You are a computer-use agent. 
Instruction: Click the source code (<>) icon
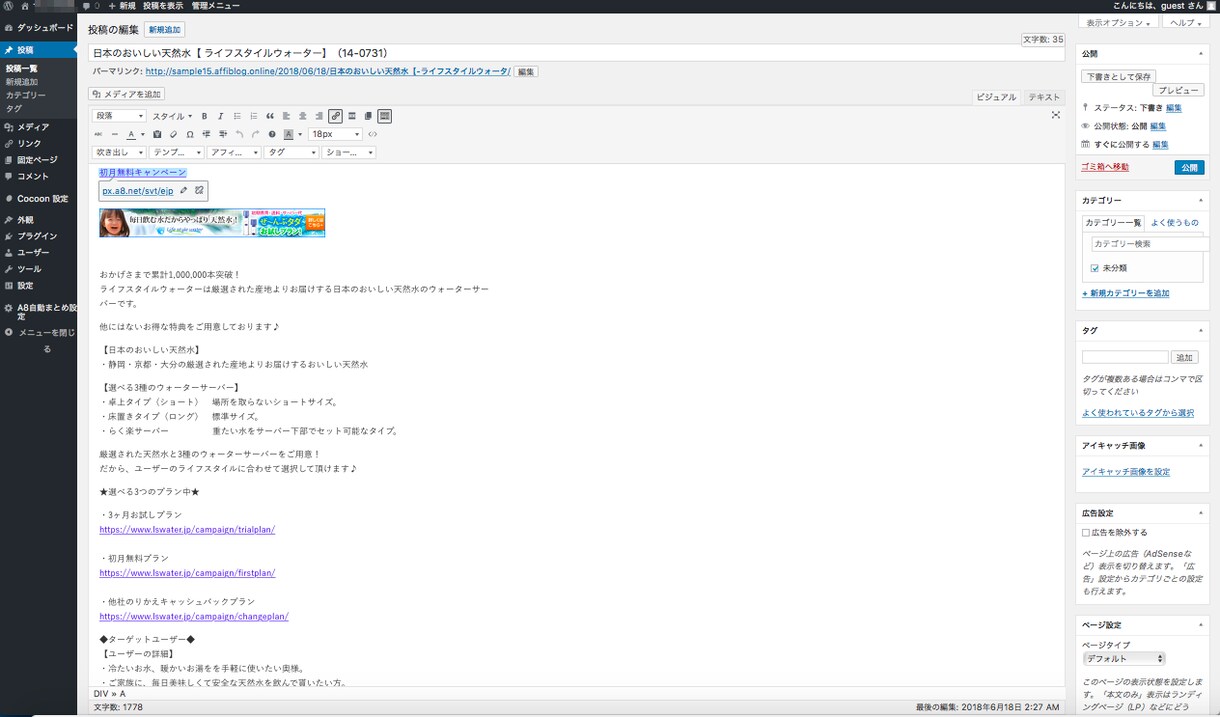pos(372,134)
